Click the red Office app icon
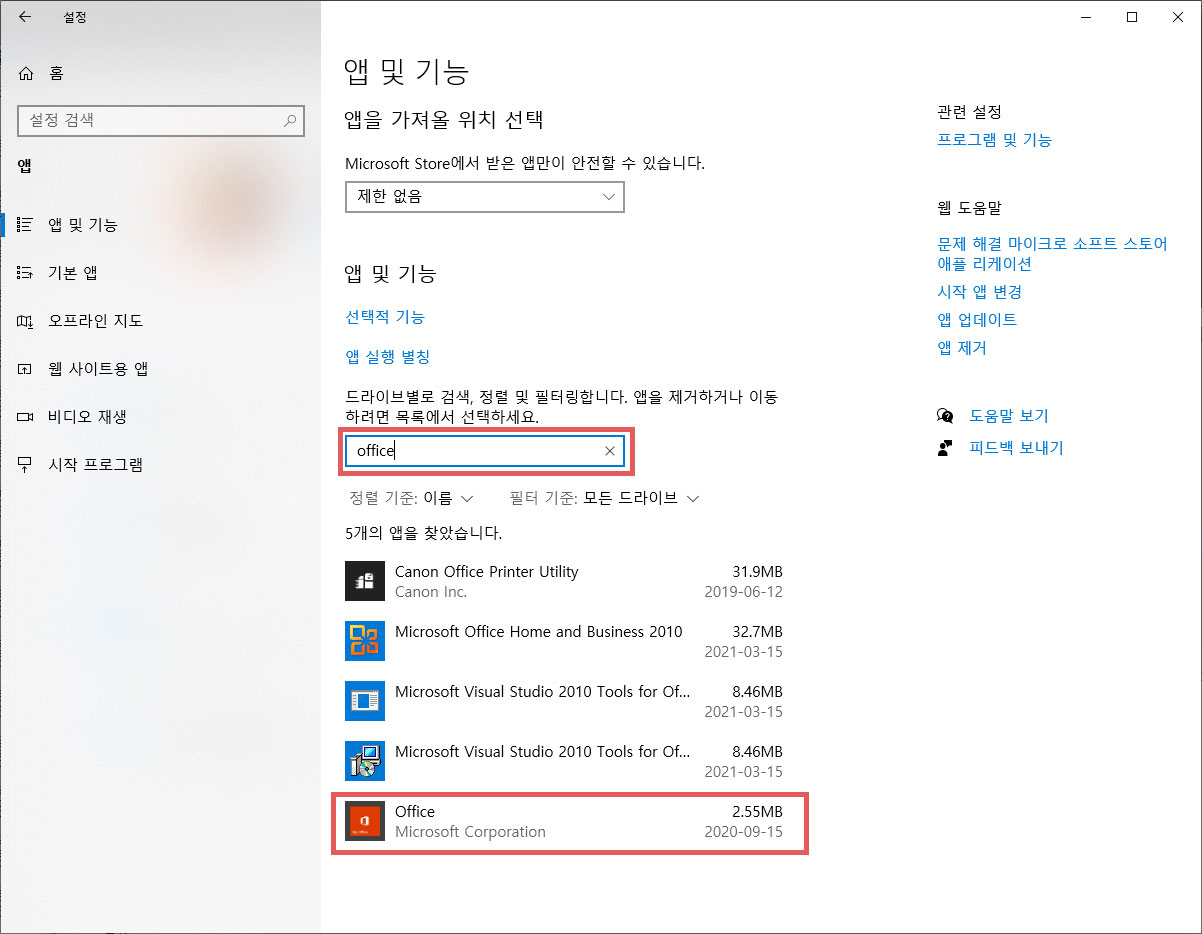This screenshot has height=934, width=1202. click(x=365, y=821)
